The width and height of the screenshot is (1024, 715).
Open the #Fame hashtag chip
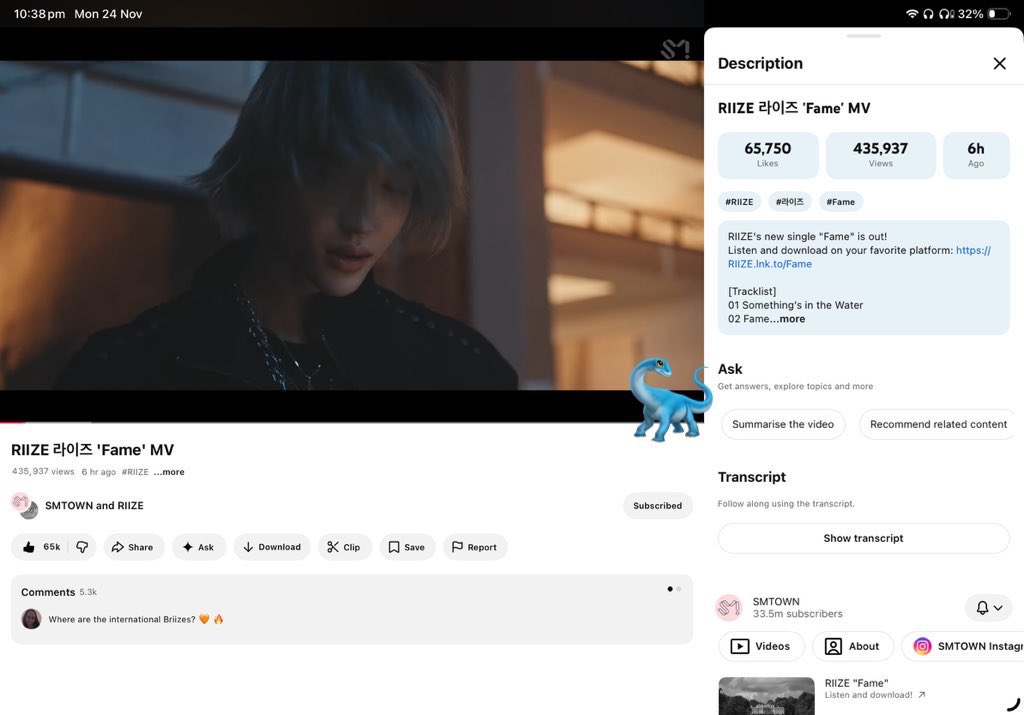[840, 202]
